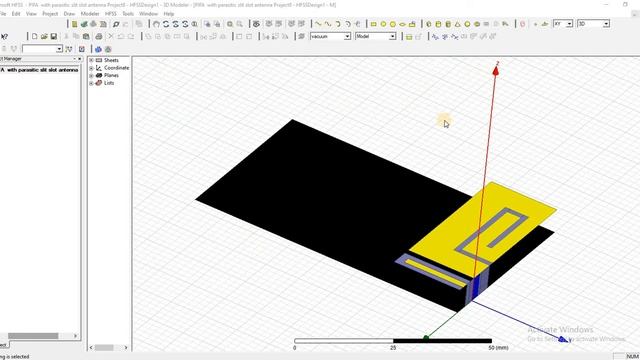
Task: Expand the Lists tree node
Action: tap(91, 83)
